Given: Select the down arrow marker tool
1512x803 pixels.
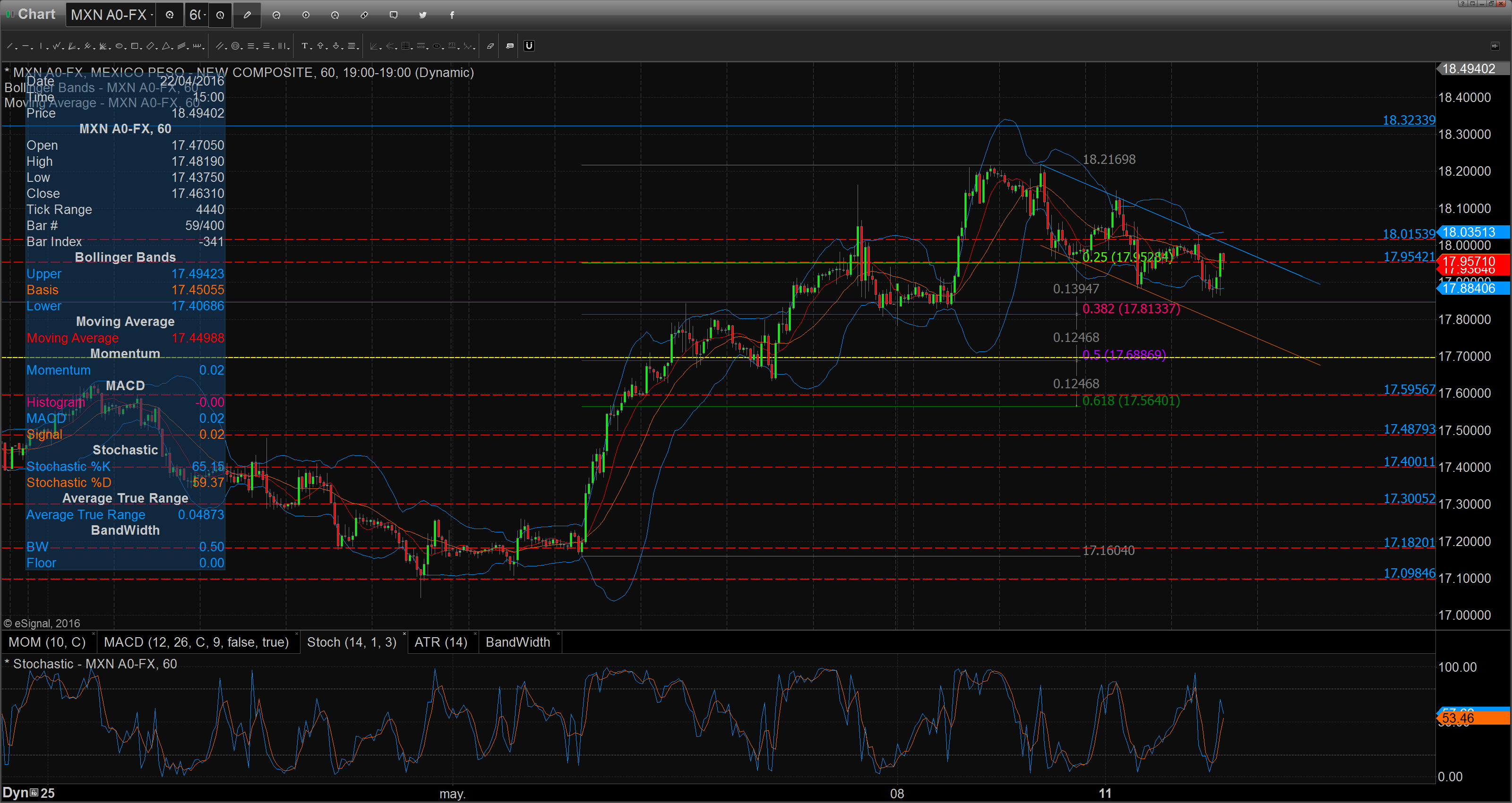Looking at the screenshot, I should tap(336, 46).
